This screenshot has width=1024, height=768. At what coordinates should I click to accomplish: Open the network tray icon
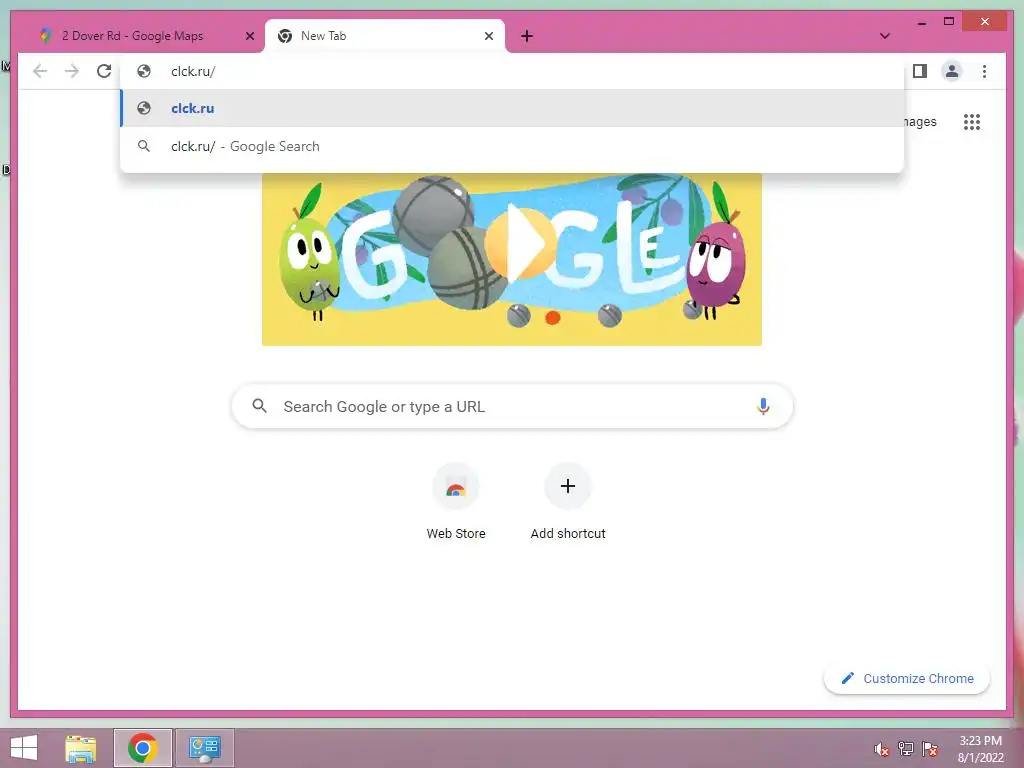tap(906, 749)
